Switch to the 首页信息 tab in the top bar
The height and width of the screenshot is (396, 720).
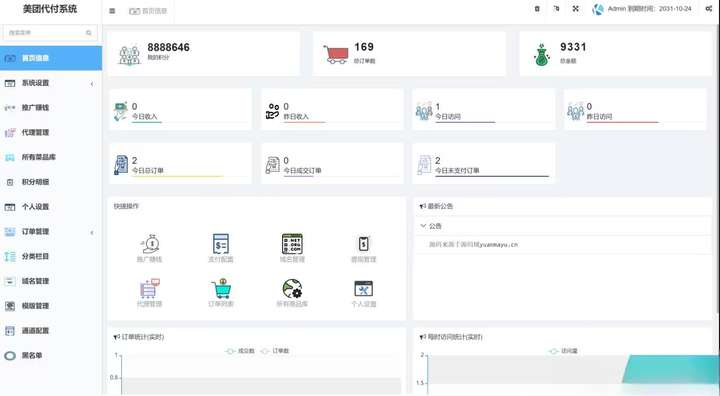148,11
